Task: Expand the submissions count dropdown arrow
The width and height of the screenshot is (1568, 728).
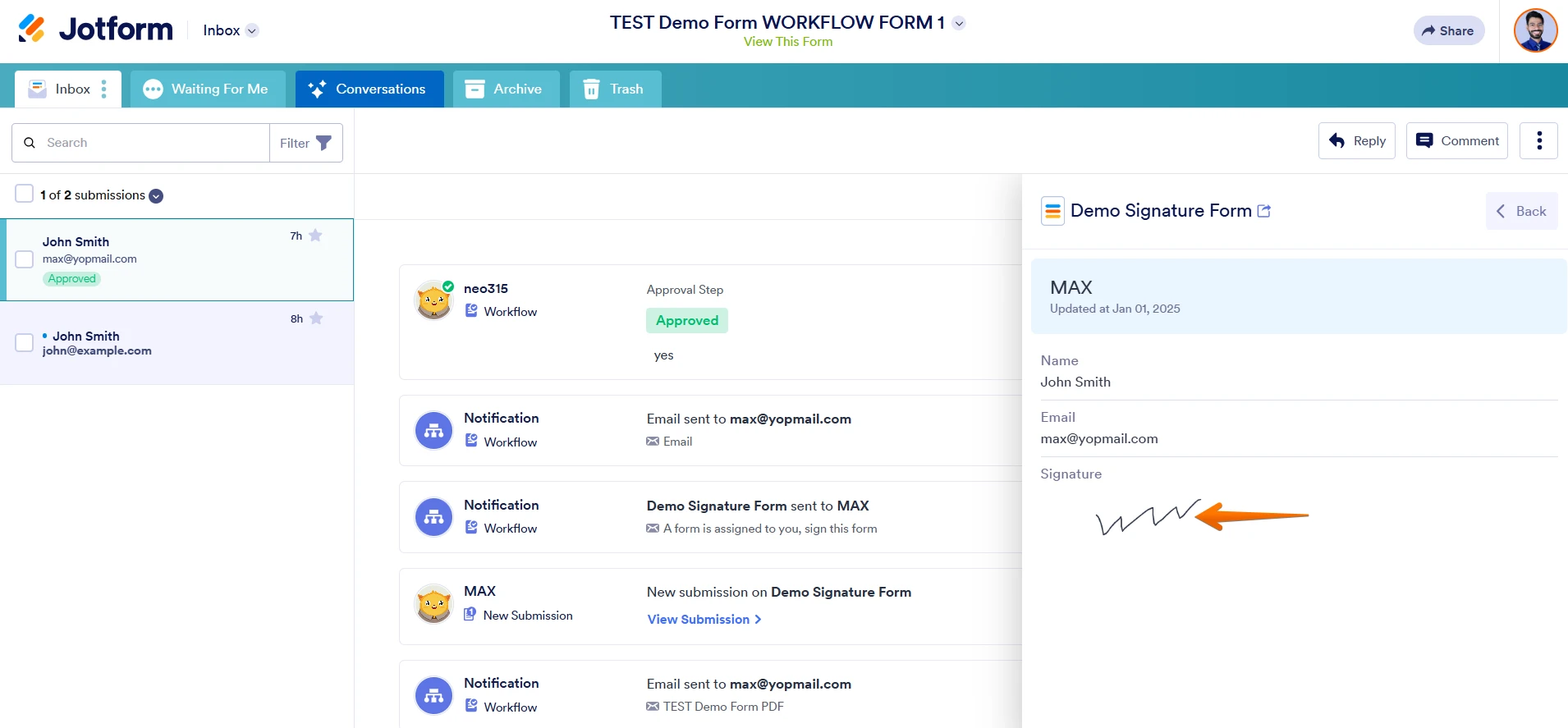Action: pos(156,196)
